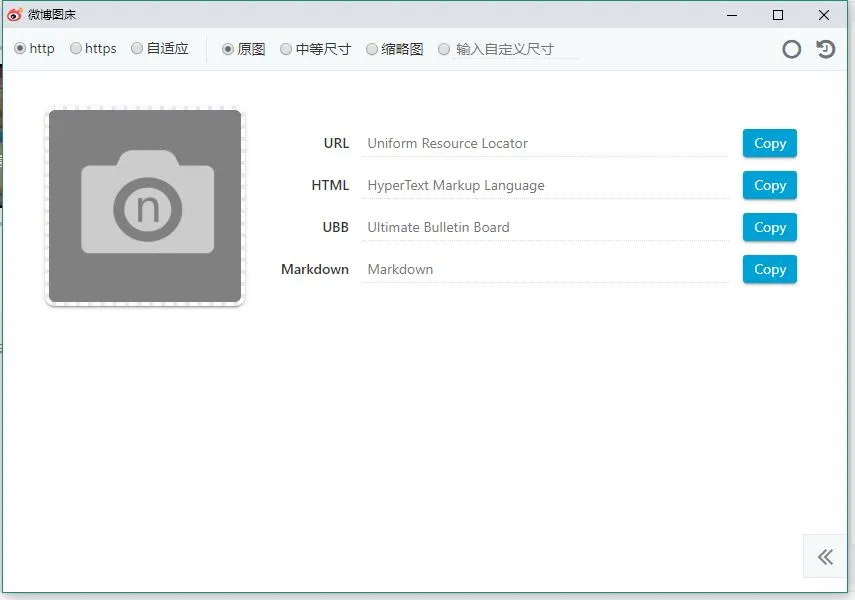Minimize the 微博图床 window

[x=732, y=15]
